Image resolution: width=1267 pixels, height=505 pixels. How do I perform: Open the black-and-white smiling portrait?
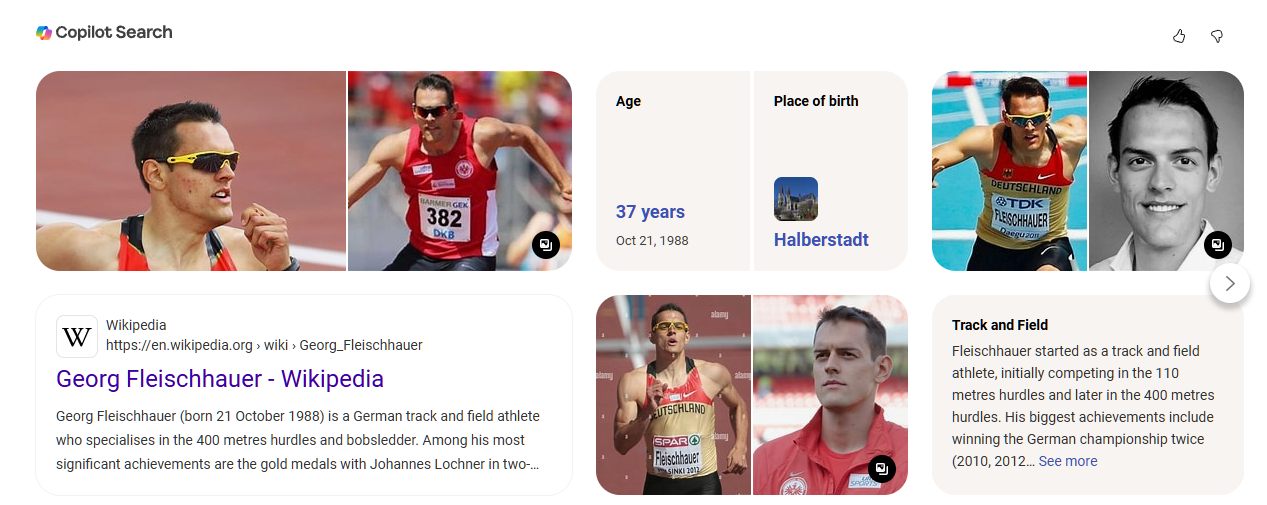[x=1166, y=171]
